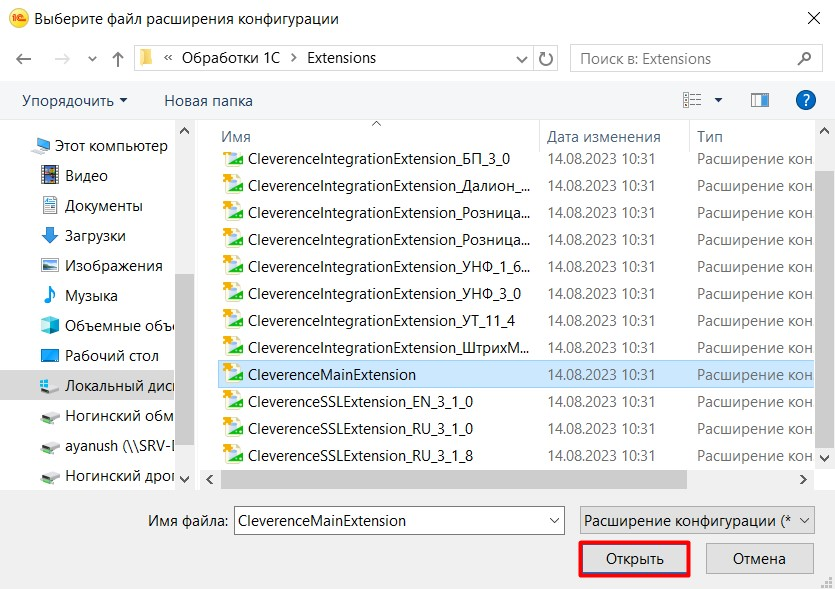Sort files by Тип column
835x589 pixels.
coord(709,137)
